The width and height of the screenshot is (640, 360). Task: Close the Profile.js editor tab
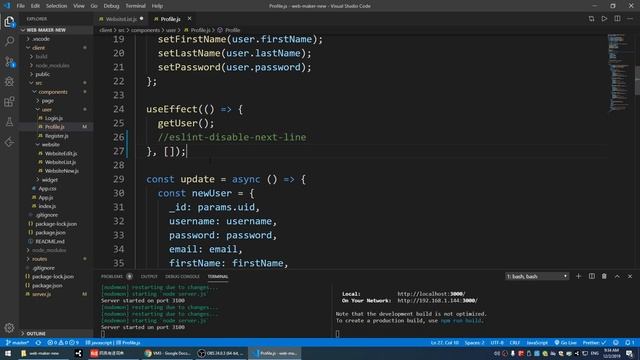[189, 19]
